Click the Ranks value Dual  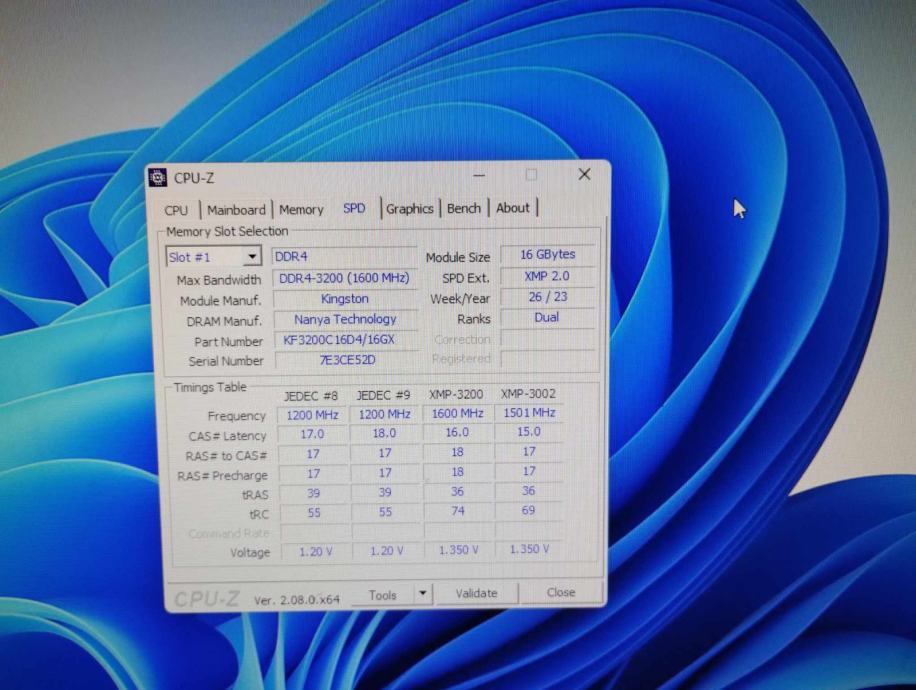point(547,317)
